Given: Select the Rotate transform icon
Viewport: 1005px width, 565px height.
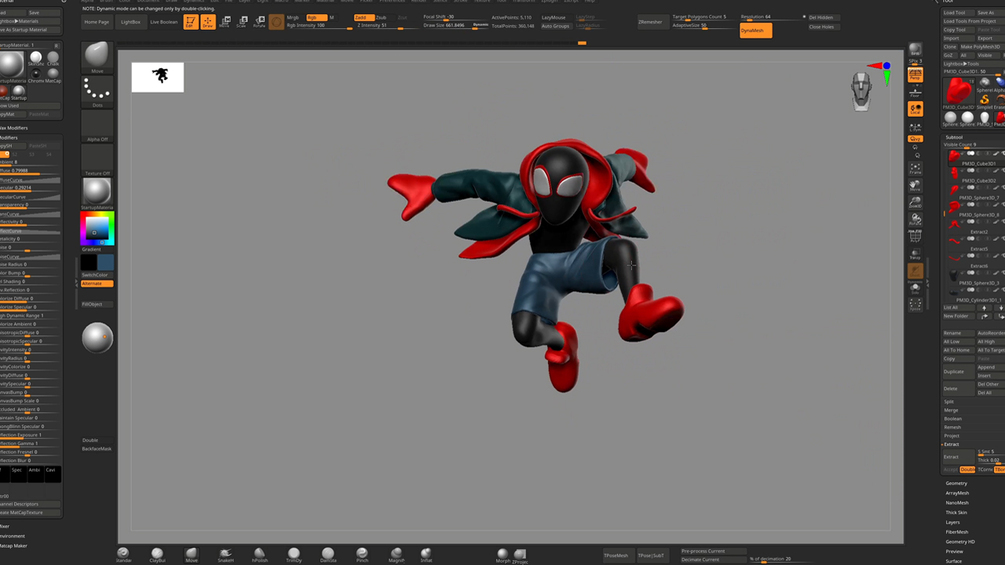Looking at the screenshot, I should point(259,22).
